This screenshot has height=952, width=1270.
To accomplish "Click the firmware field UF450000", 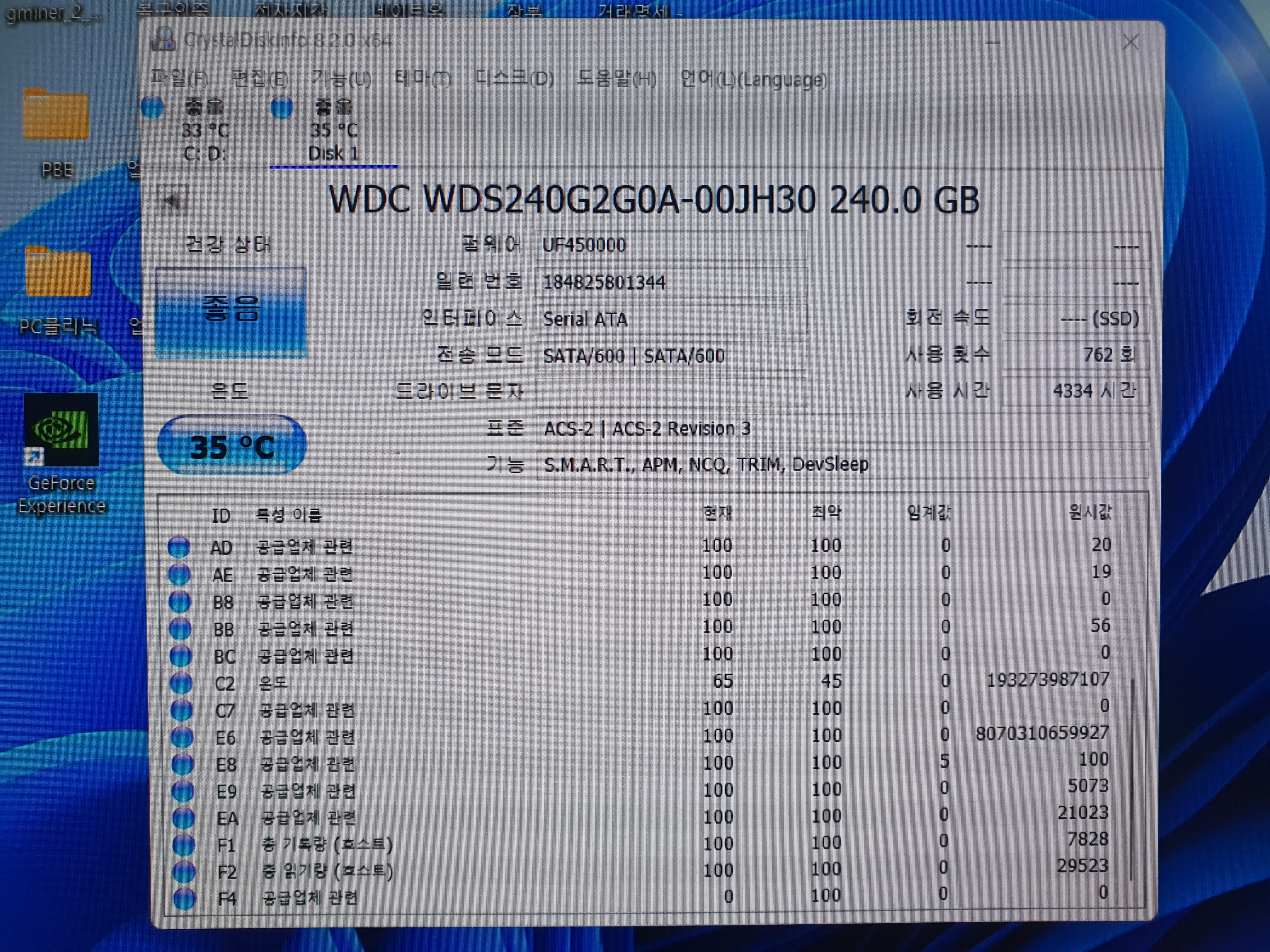I will coord(671,245).
